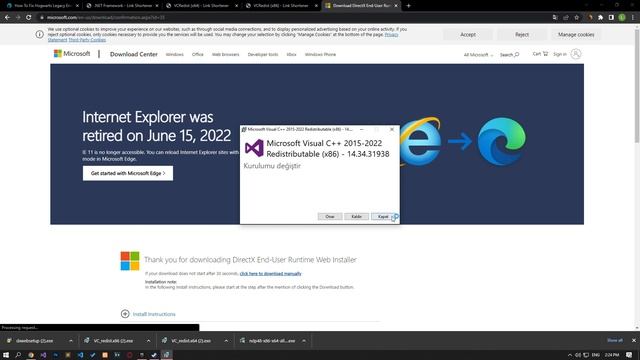Open the green profile avatar in Chrome
The height and width of the screenshot is (360, 640).
622,18
